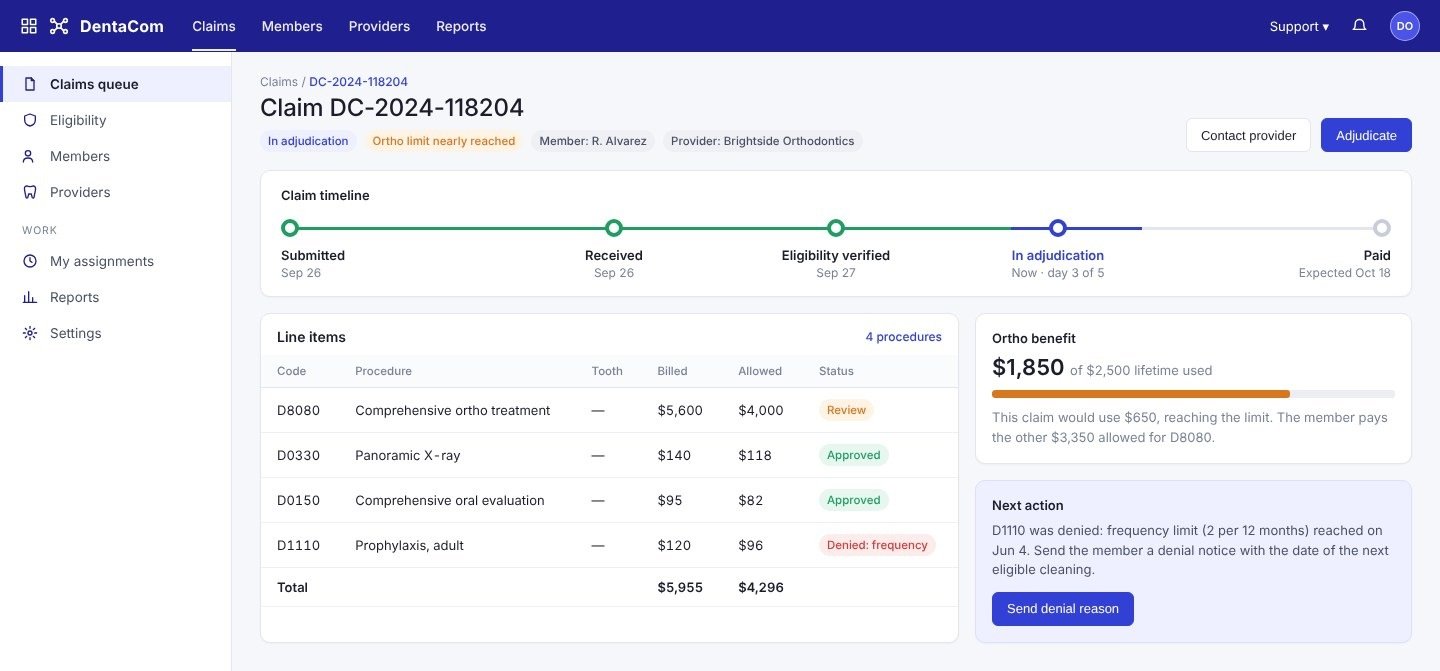1440x671 pixels.
Task: Open My assignments clock icon
Action: pyautogui.click(x=30, y=261)
